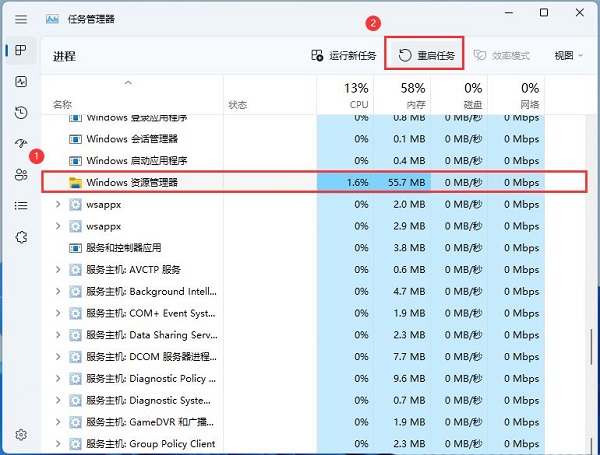Open the Users page in sidebar
The width and height of the screenshot is (600, 455).
(21, 174)
